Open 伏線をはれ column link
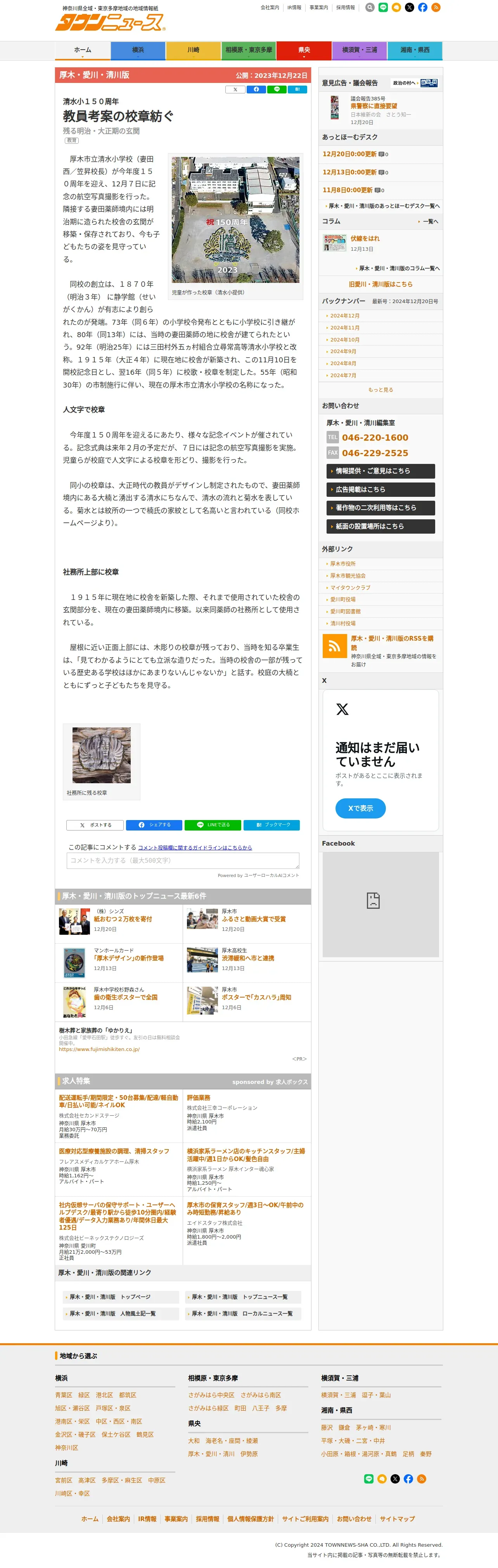This screenshot has height=1568, width=498. click(365, 239)
